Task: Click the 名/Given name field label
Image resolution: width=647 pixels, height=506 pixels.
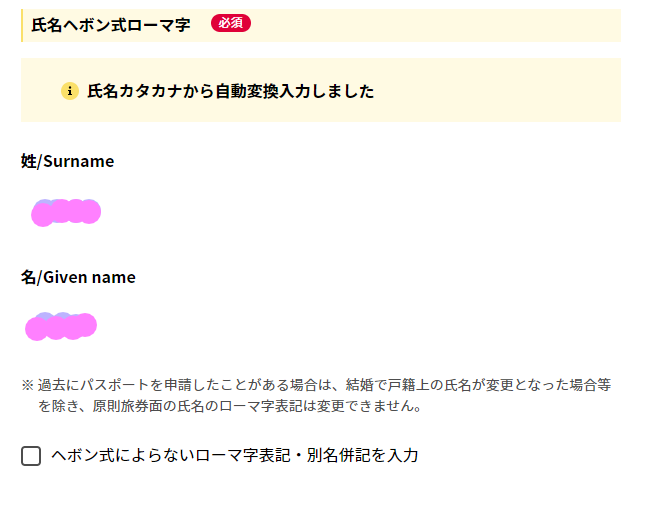Action: (78, 277)
